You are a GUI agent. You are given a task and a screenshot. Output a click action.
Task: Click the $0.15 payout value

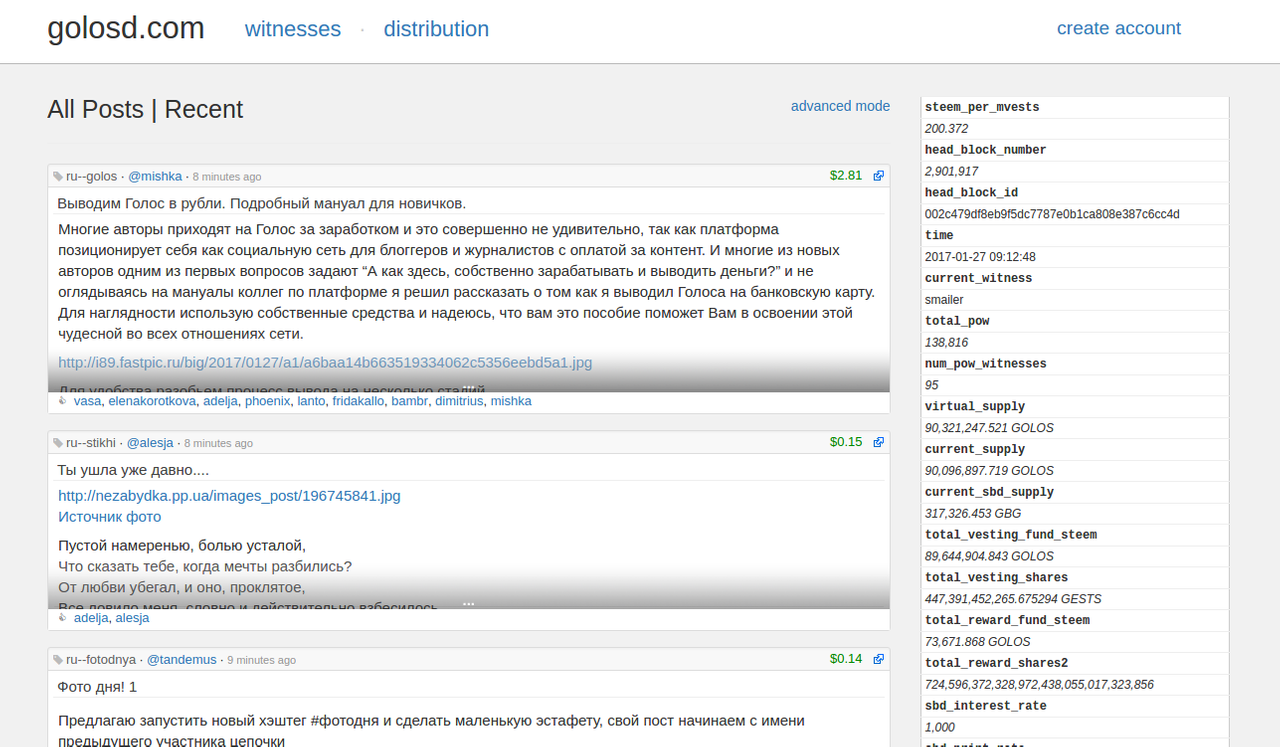[846, 441]
